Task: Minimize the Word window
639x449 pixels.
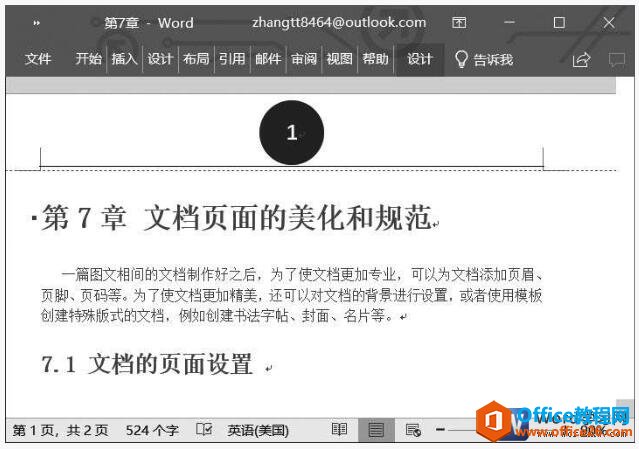Action: coord(509,22)
